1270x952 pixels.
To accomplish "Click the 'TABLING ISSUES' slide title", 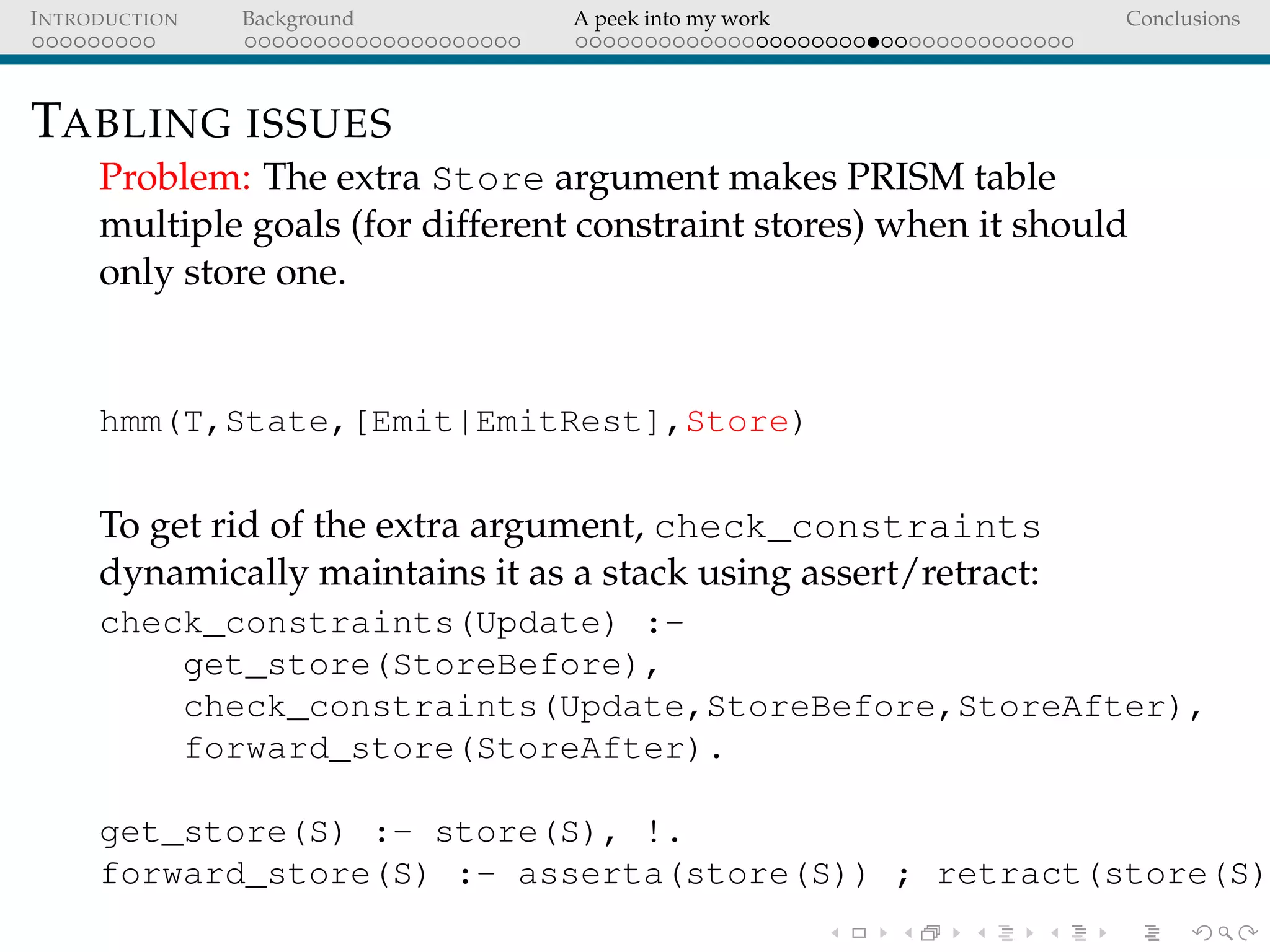I will 211,121.
